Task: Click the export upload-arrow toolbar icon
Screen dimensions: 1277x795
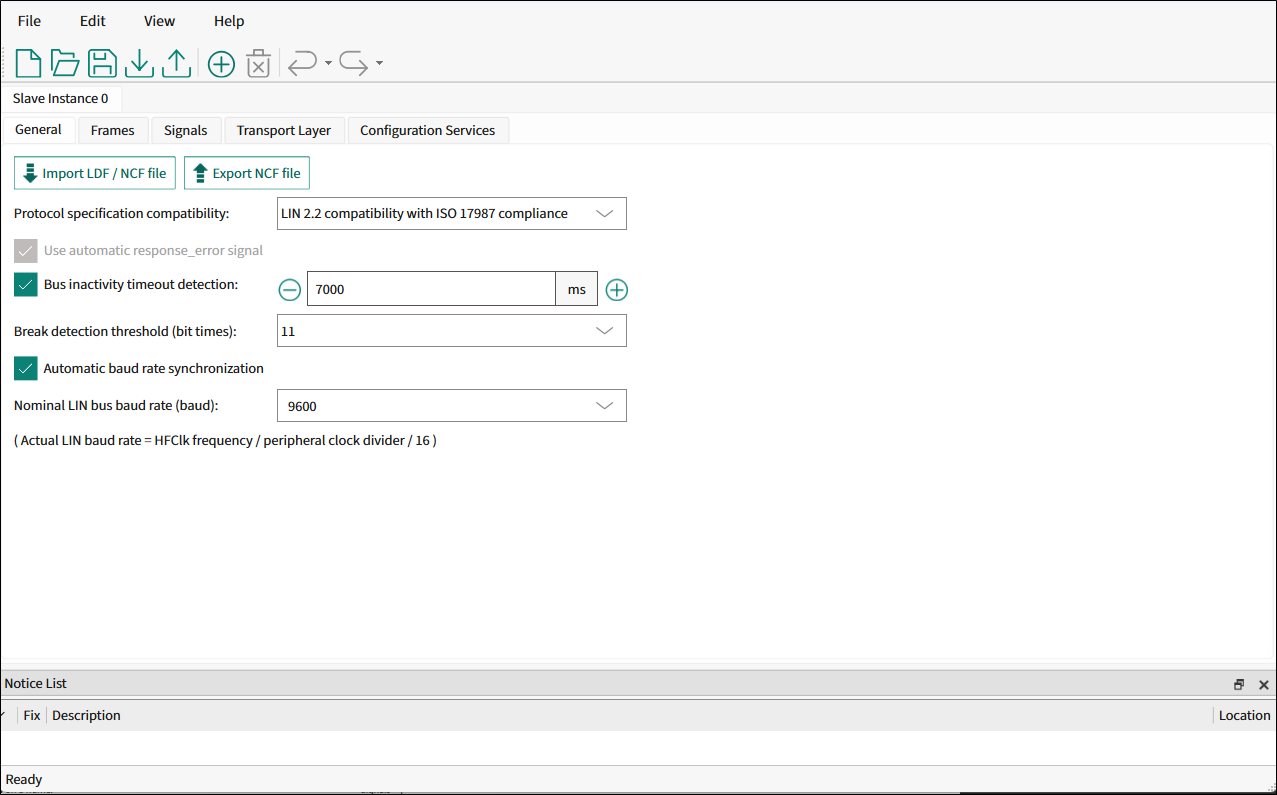Action: [x=176, y=63]
